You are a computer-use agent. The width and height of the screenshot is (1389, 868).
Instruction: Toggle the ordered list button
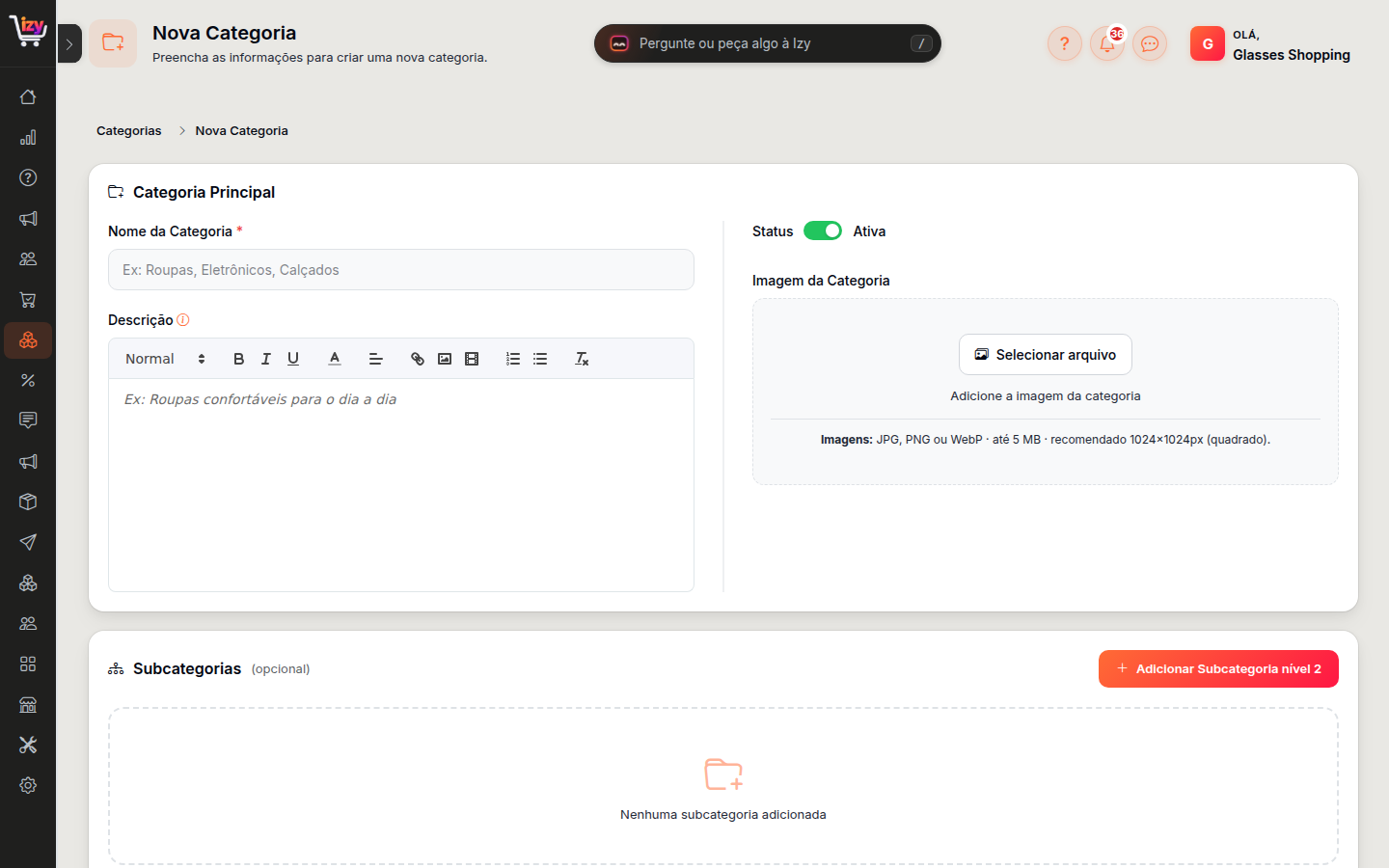(513, 359)
